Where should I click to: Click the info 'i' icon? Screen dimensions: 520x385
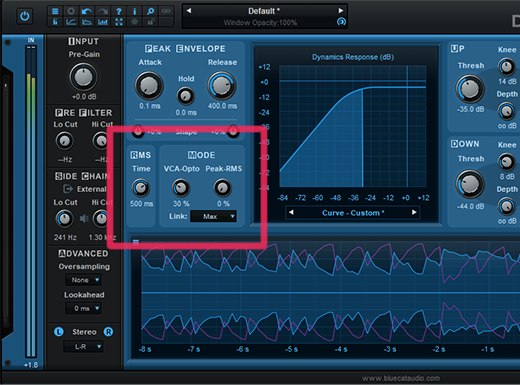(x=135, y=11)
